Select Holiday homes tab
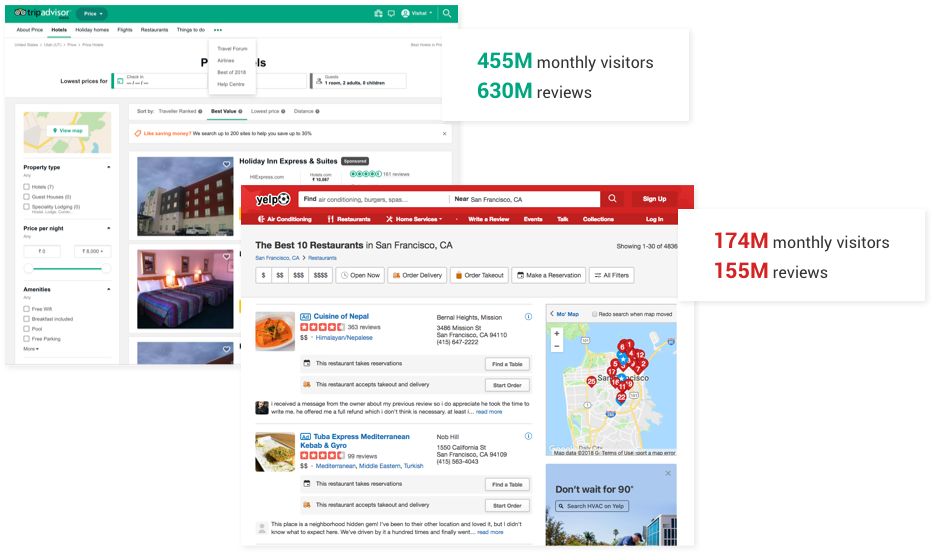 click(x=92, y=30)
